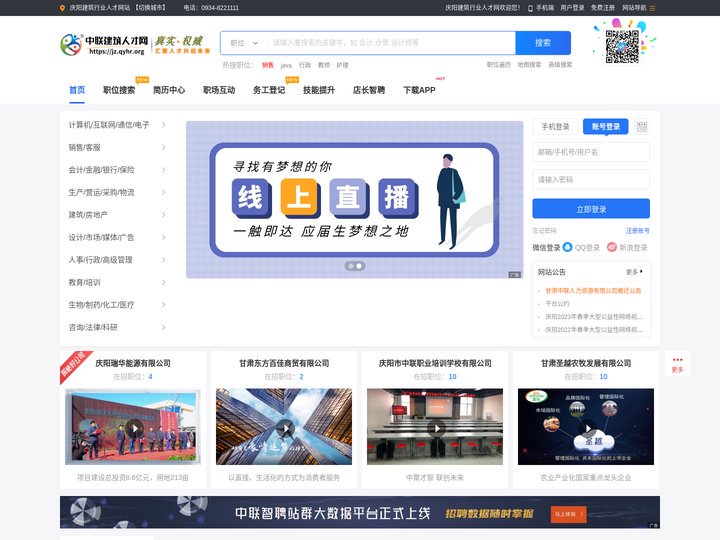This screenshot has width=720, height=540.
Task: Expand the 教育/培训 category
Action: pos(163,282)
